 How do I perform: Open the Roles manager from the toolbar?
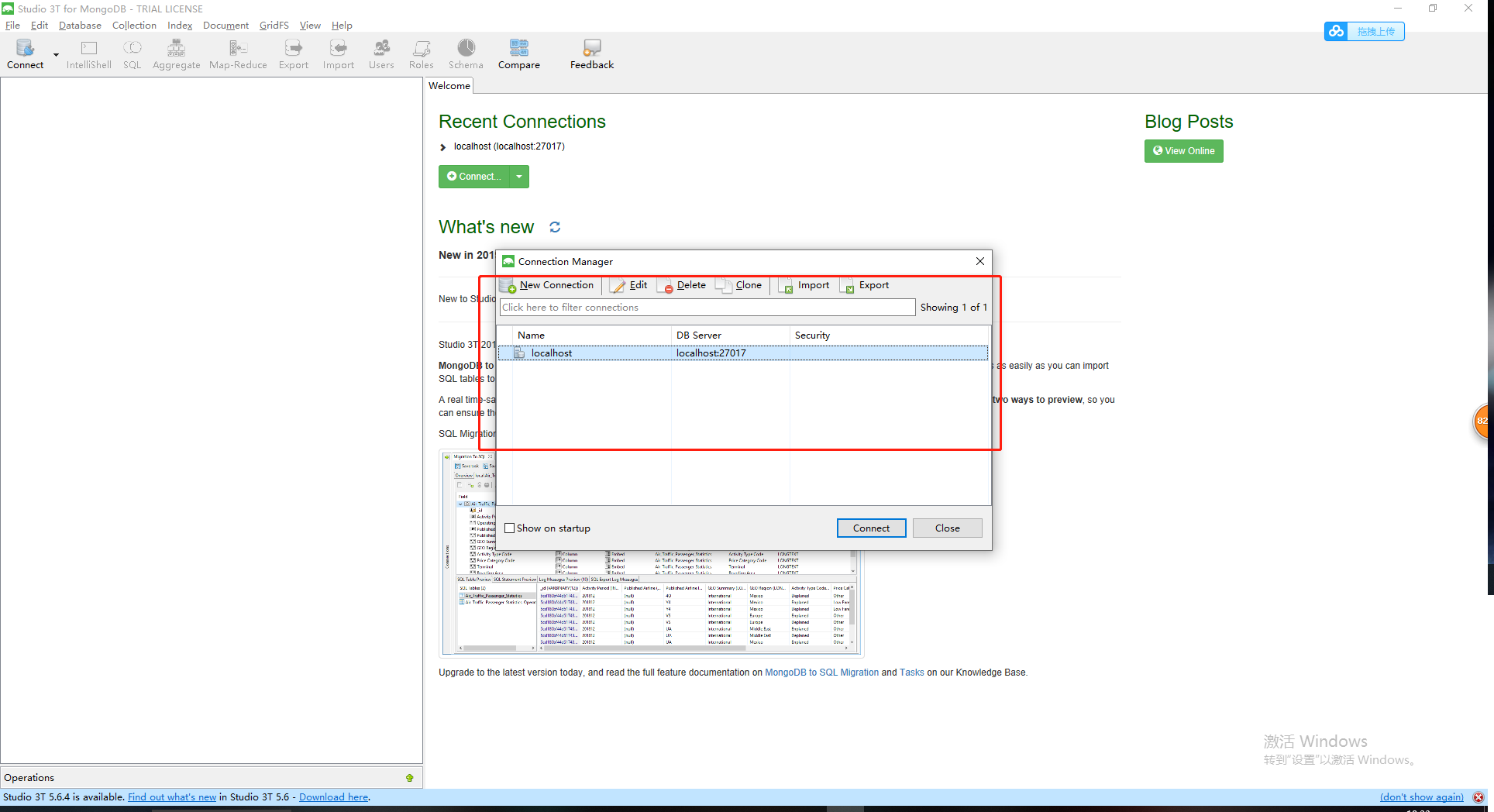[x=422, y=54]
